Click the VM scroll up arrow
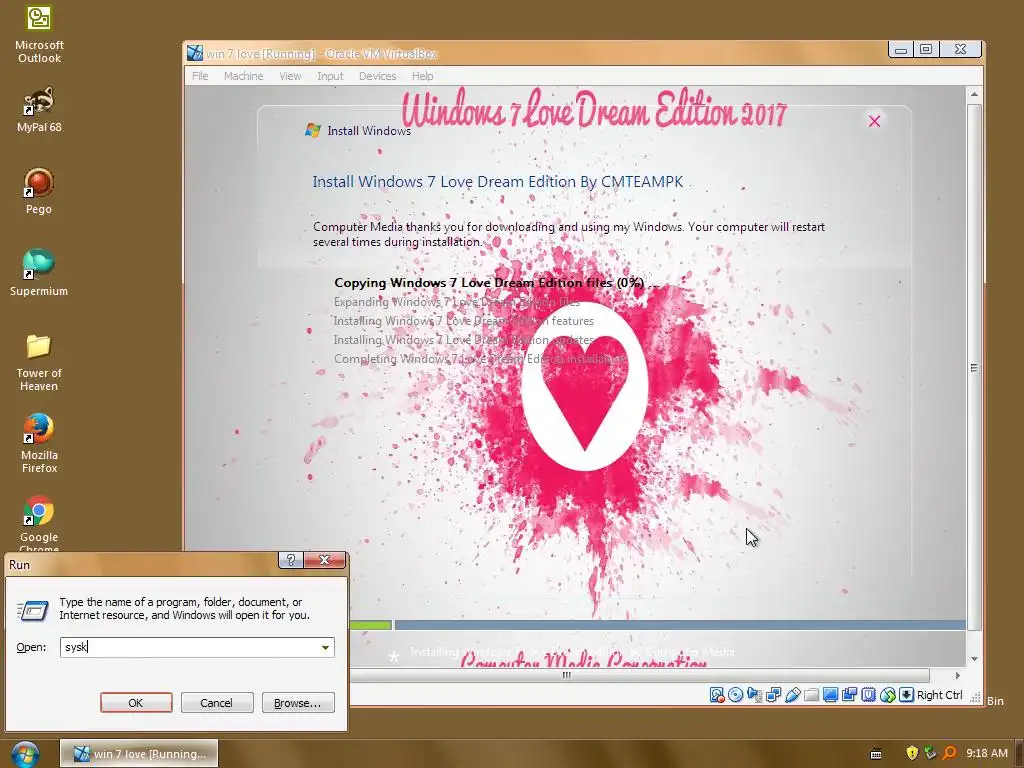 [974, 95]
